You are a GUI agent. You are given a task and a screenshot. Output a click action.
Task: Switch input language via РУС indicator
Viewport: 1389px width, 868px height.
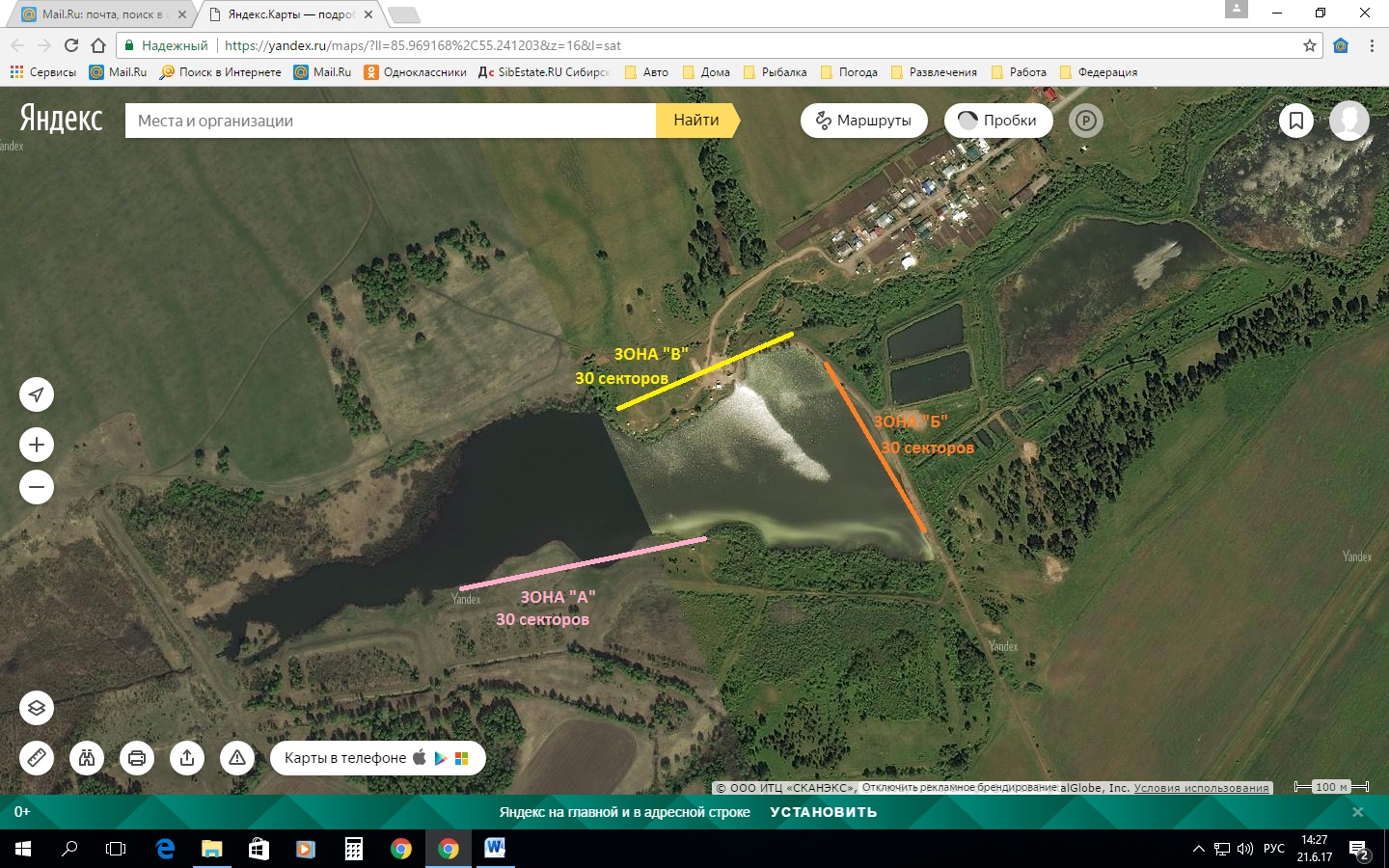point(1274,849)
